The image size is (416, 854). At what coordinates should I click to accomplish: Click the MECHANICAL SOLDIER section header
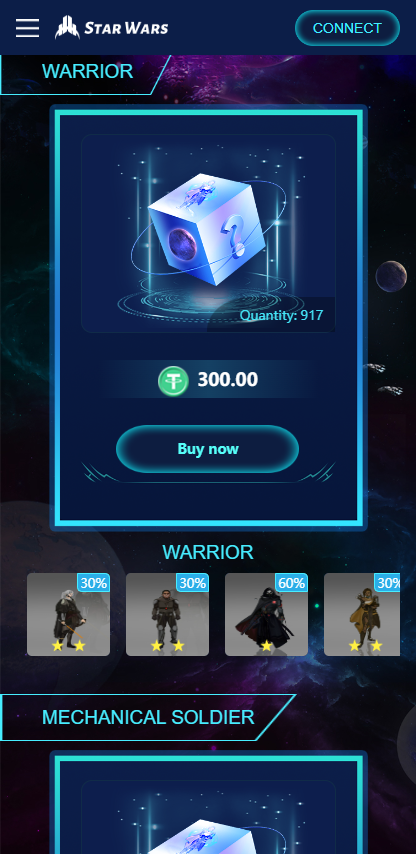pos(148,717)
